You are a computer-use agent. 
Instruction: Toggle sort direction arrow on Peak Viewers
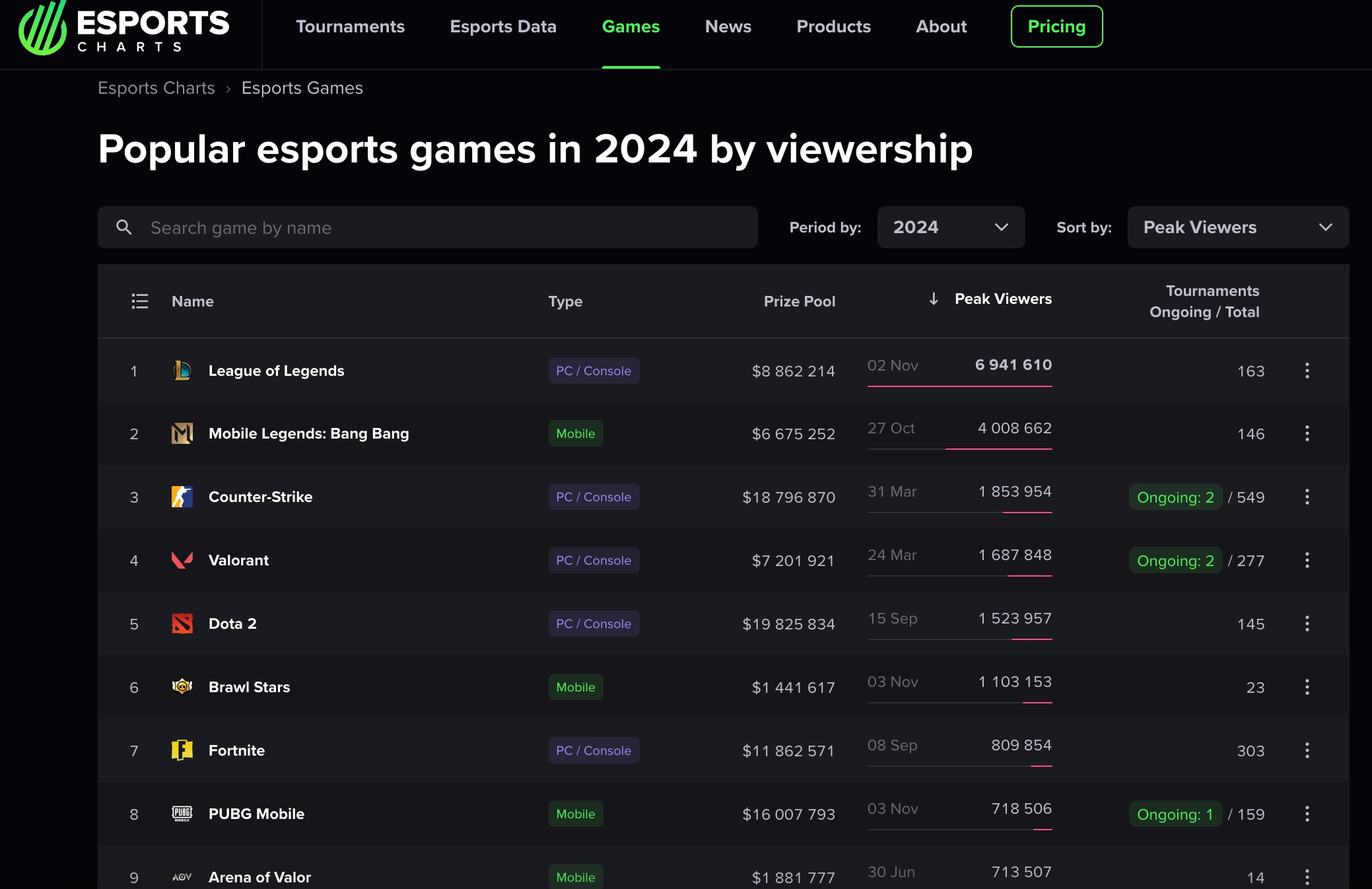coord(934,299)
